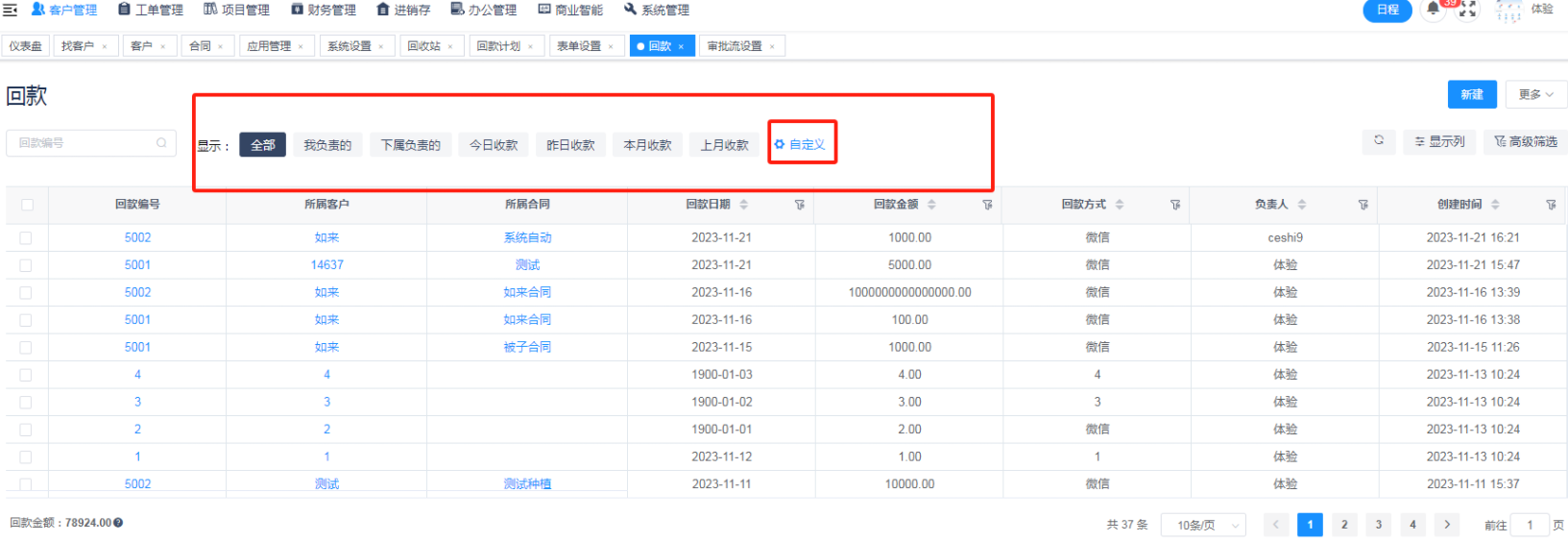Close the 找客户 tab
The image size is (1568, 542).
[105, 46]
